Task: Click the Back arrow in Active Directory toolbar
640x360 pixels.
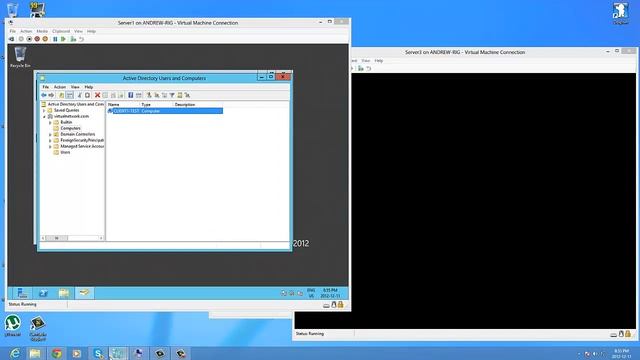Action: click(44, 95)
